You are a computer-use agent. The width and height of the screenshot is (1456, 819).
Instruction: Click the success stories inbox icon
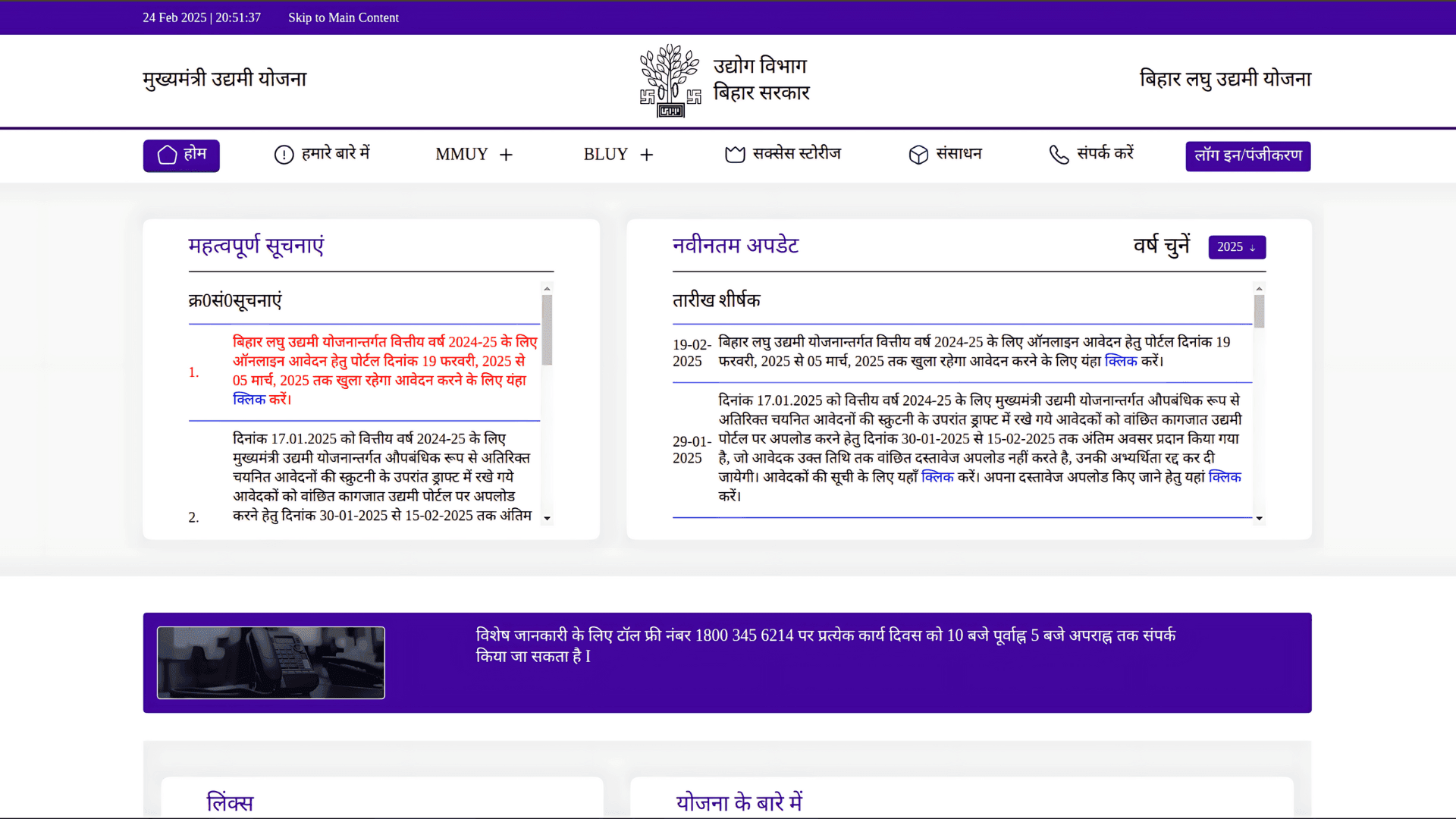tap(734, 155)
